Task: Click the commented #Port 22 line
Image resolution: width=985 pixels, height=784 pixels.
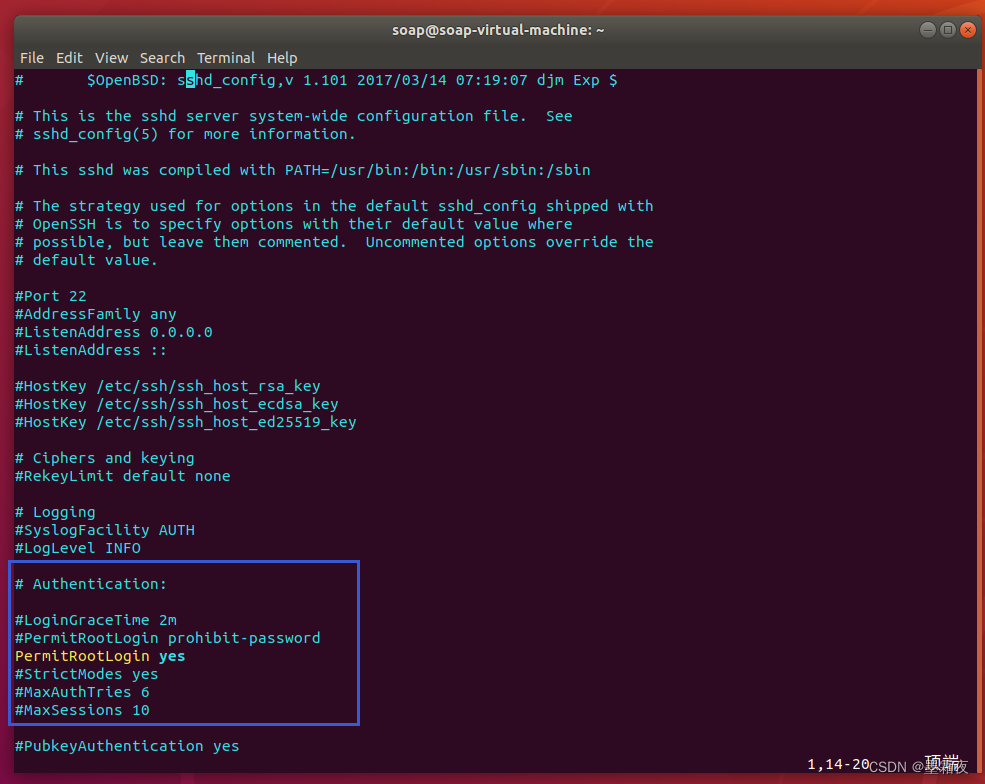Action: click(50, 295)
